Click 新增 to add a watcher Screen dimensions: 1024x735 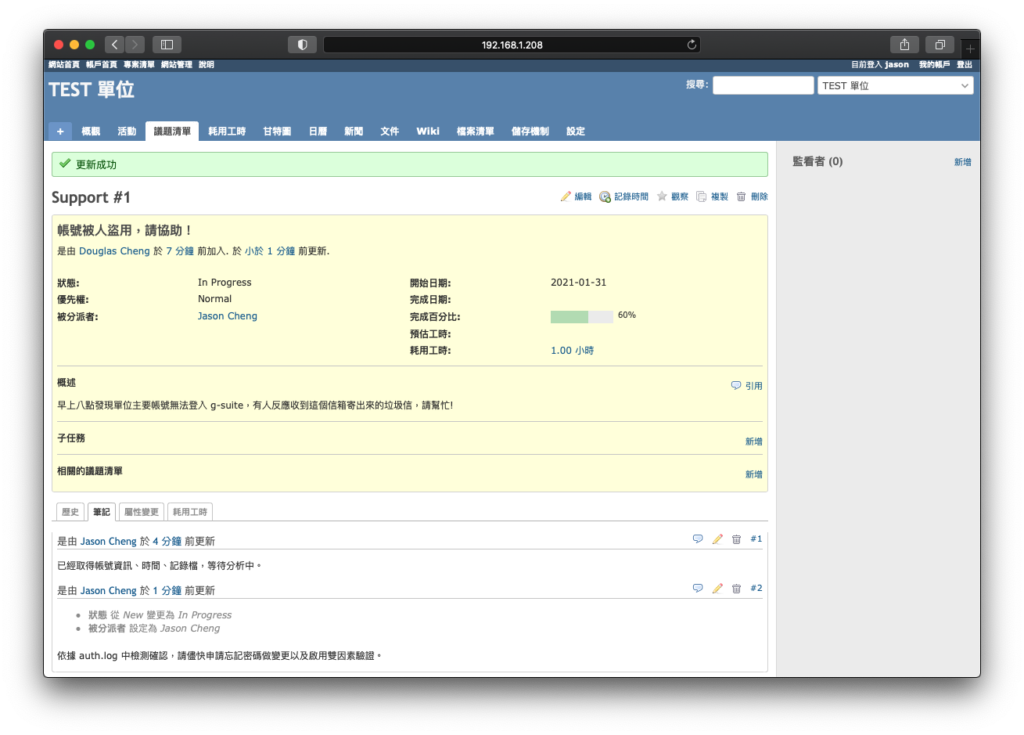click(963, 162)
